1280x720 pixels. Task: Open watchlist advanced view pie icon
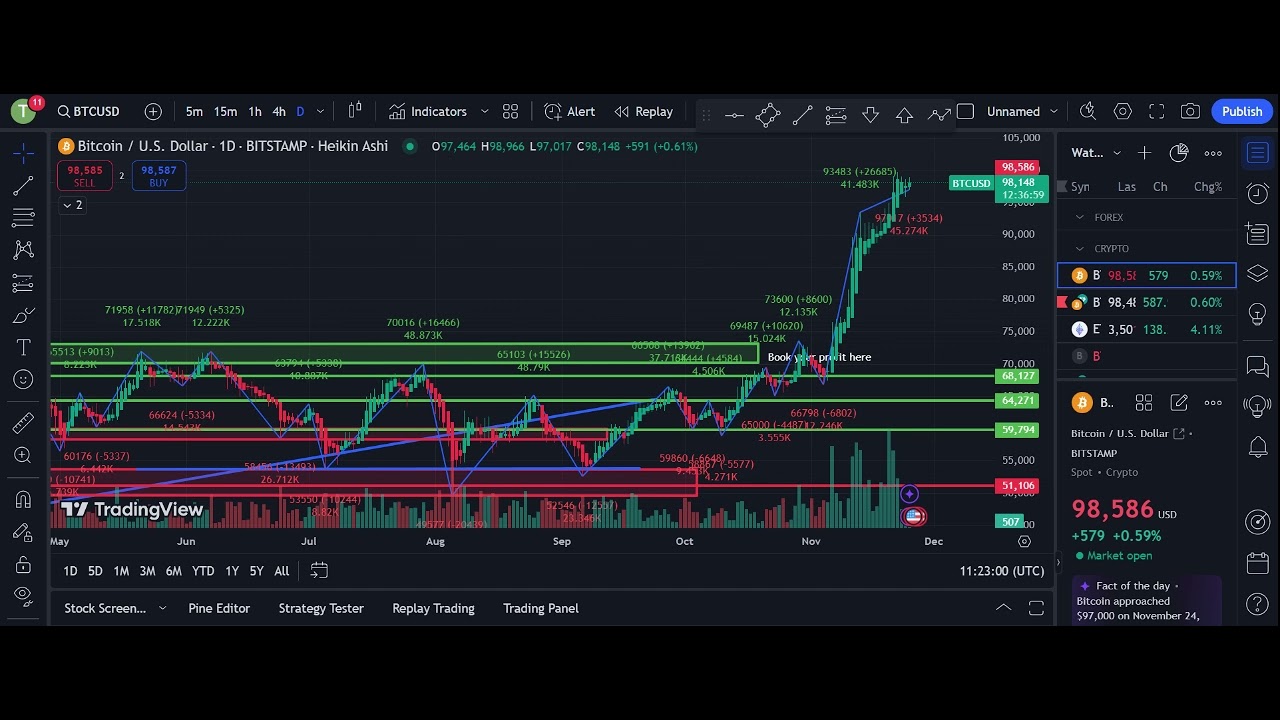point(1179,153)
